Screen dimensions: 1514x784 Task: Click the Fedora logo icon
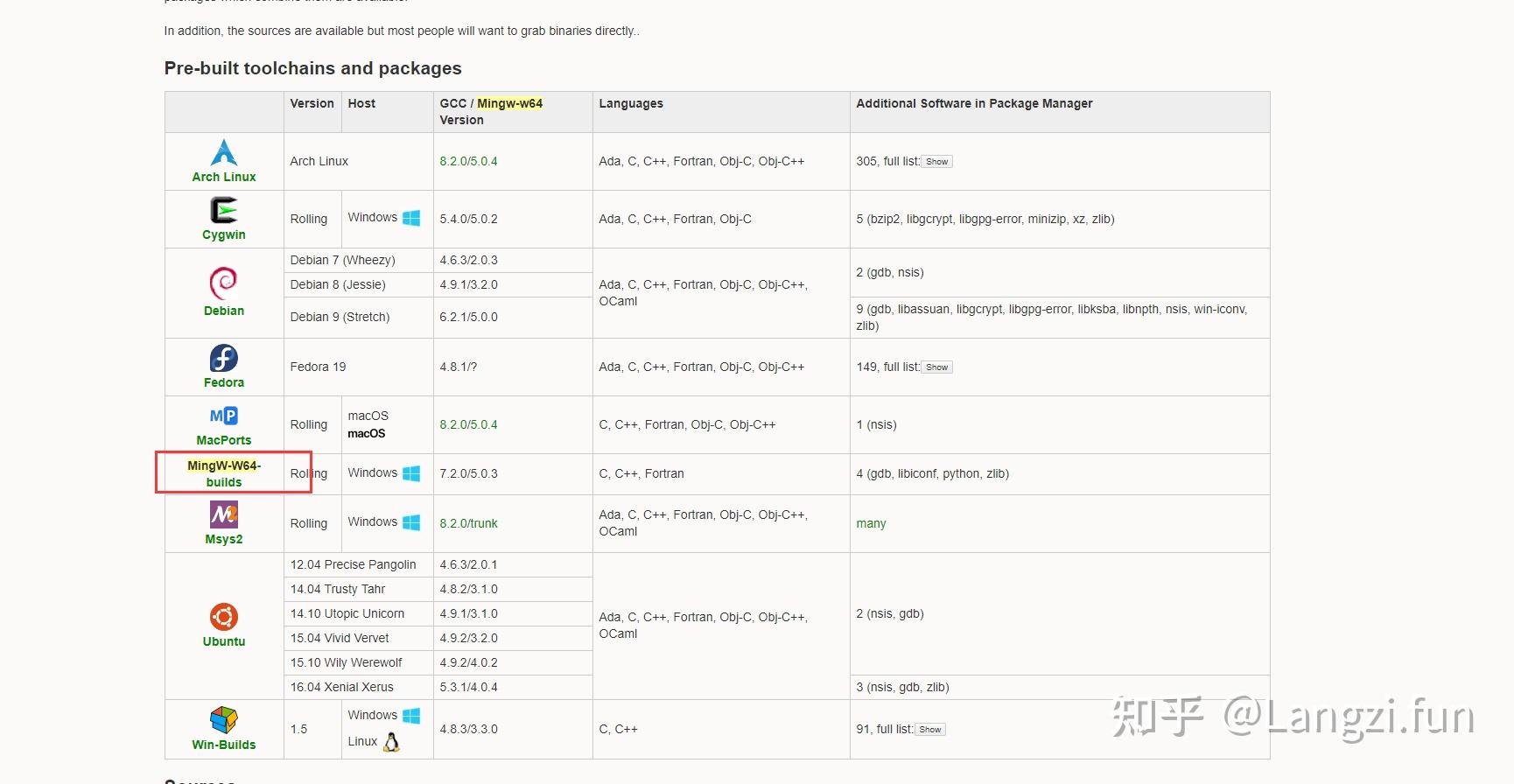click(224, 358)
